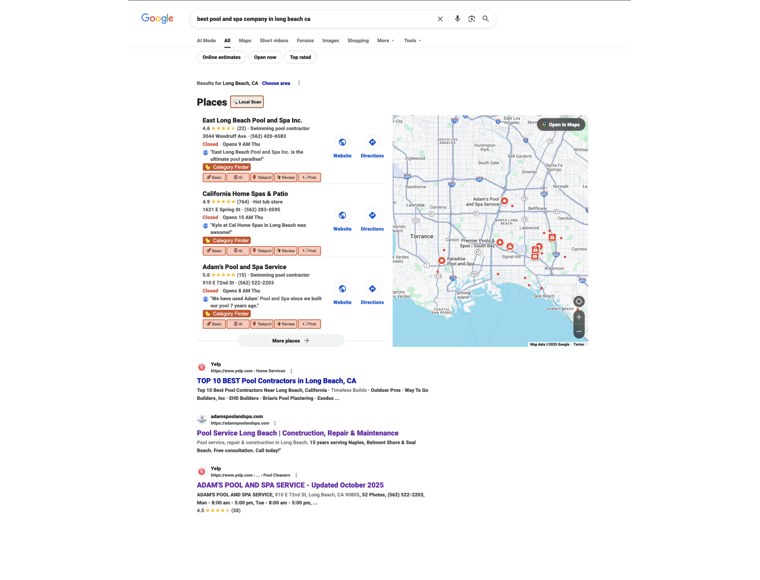This screenshot has width=760, height=580.
Task: Open TOP 10 BEST Pool Contractors Yelp result
Action: tap(276, 381)
